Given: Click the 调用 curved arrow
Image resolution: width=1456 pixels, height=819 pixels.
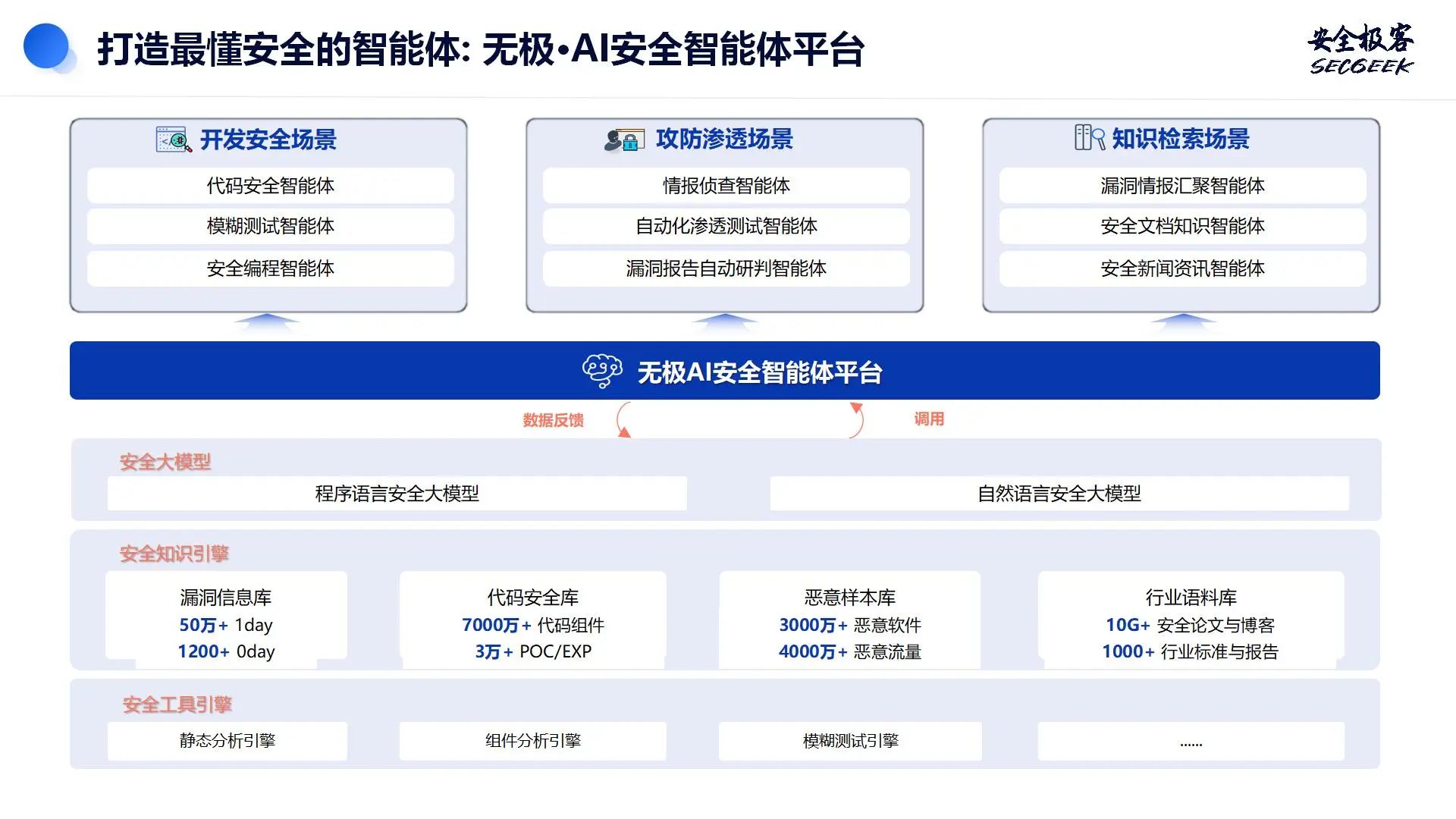Looking at the screenshot, I should click(856, 420).
